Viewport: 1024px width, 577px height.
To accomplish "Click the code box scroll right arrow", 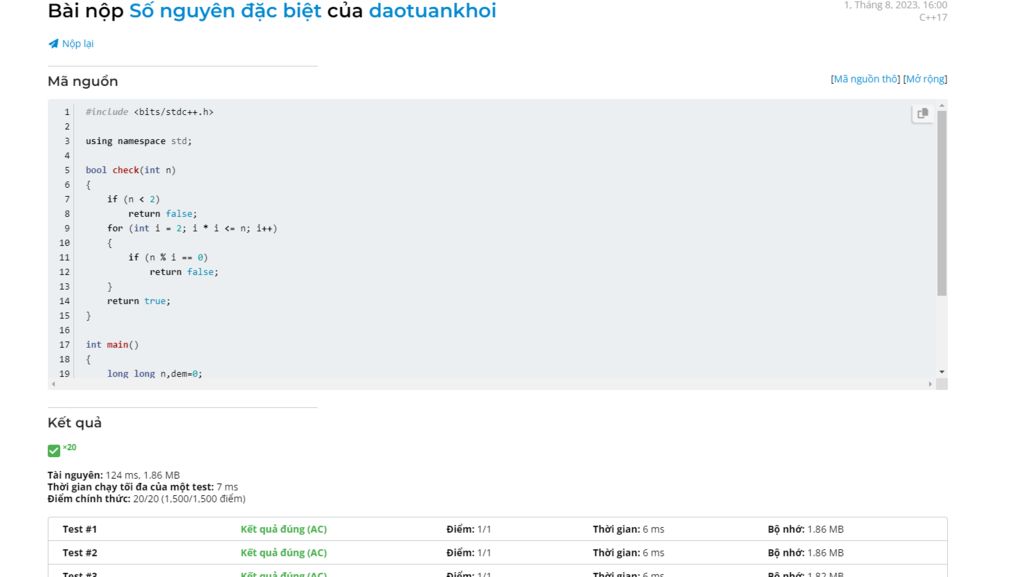I will pos(930,383).
